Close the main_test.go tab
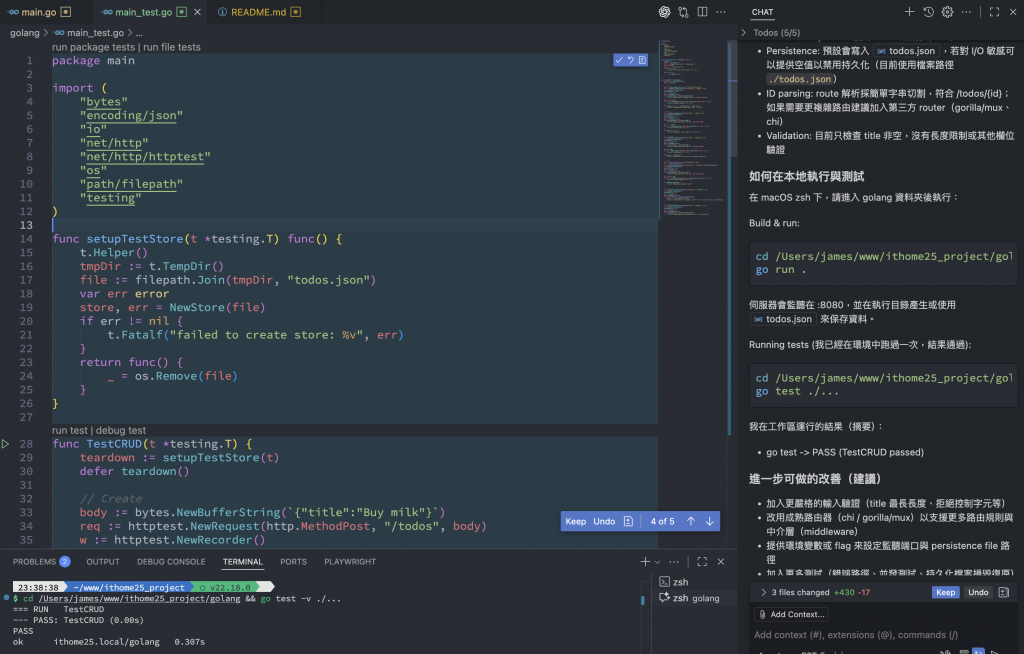The image size is (1024, 654). point(197,12)
